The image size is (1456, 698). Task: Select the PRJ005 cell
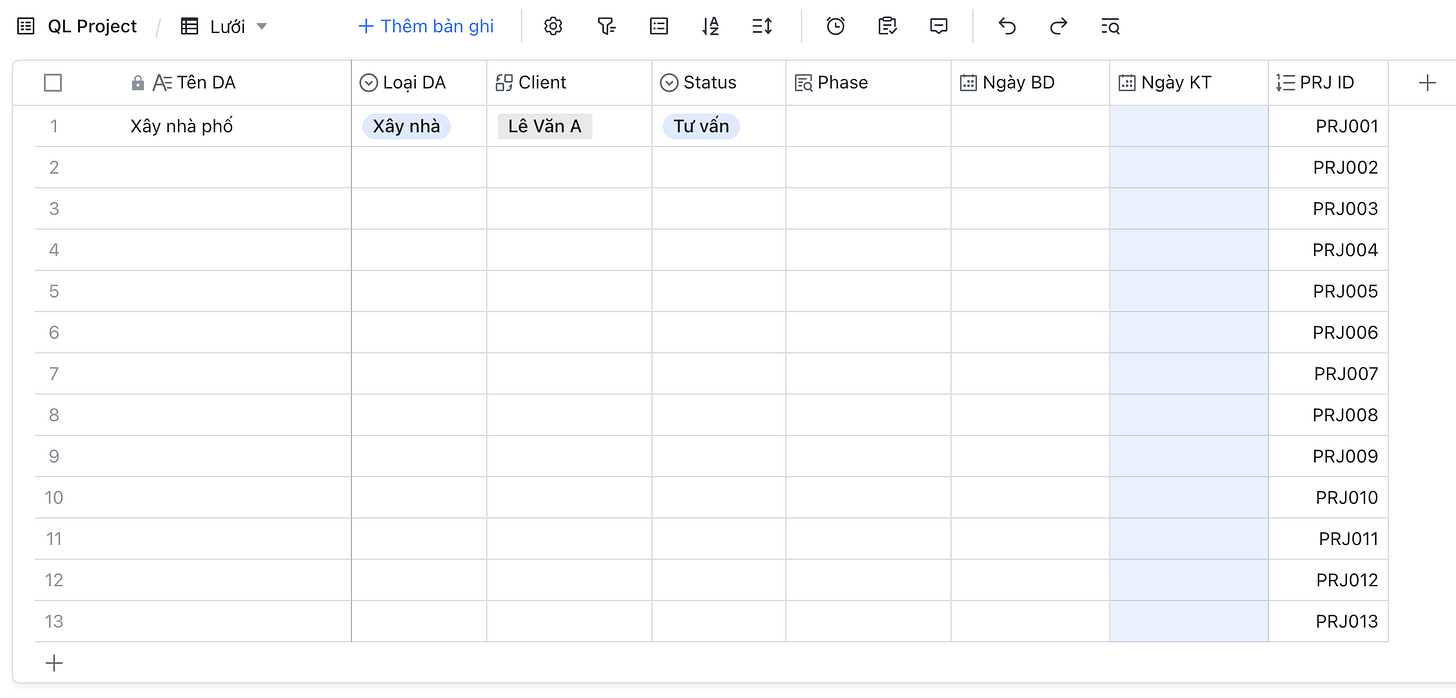[1328, 291]
